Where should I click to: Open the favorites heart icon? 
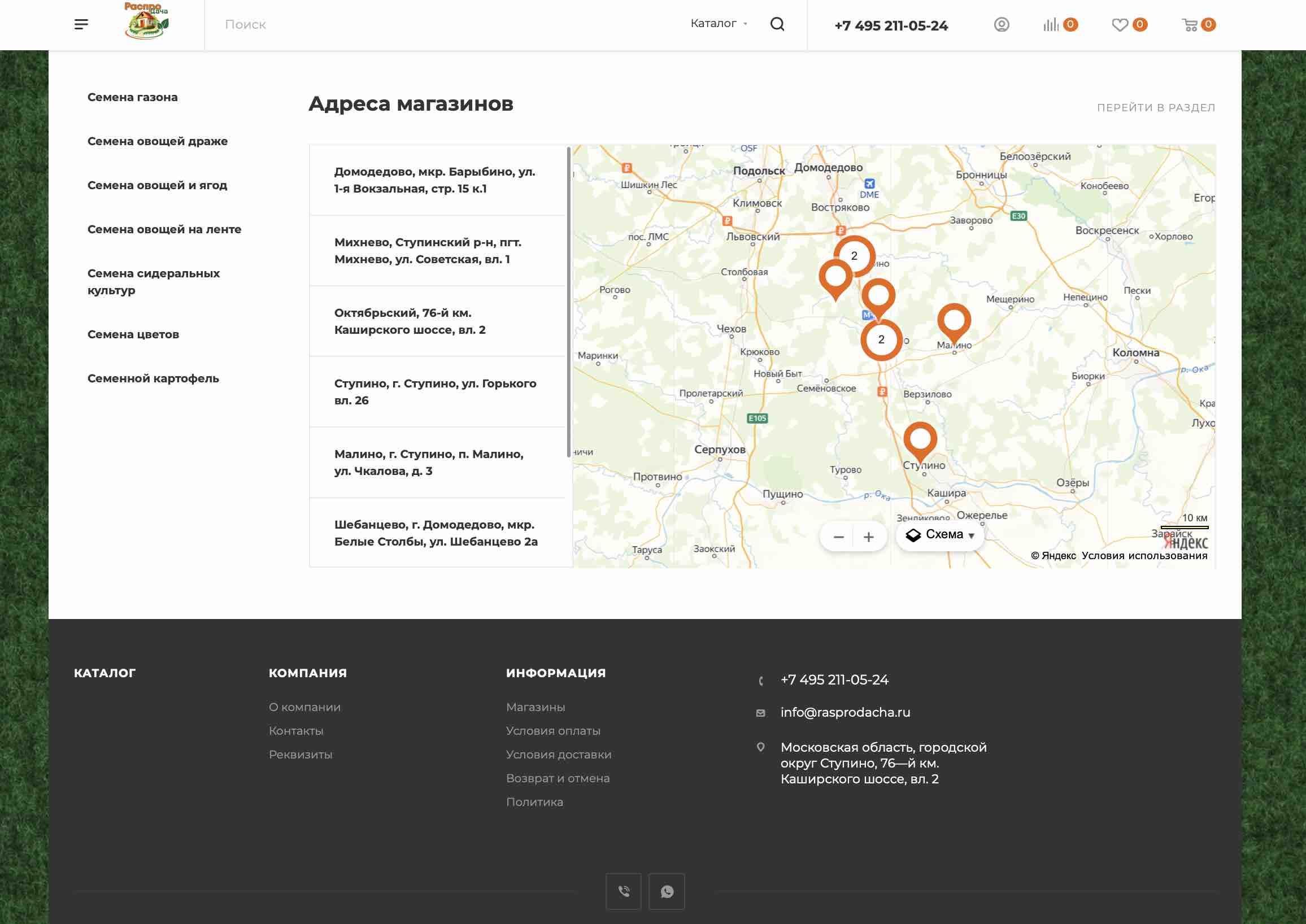coord(1120,24)
